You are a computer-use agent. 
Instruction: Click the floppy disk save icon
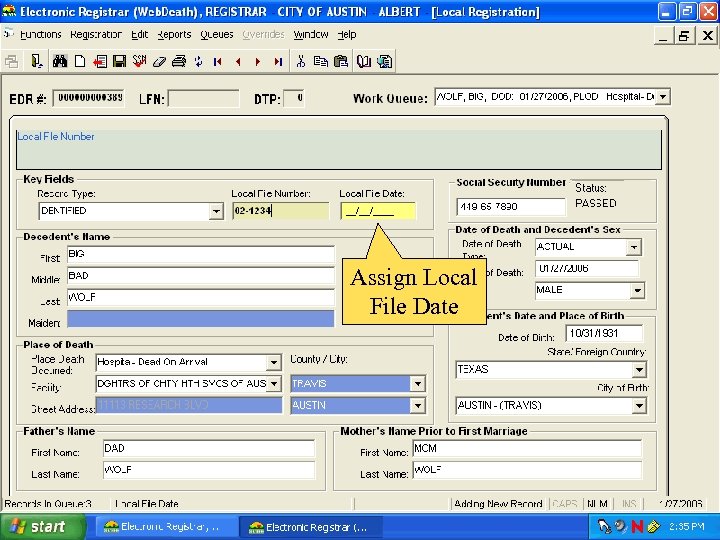[119, 61]
